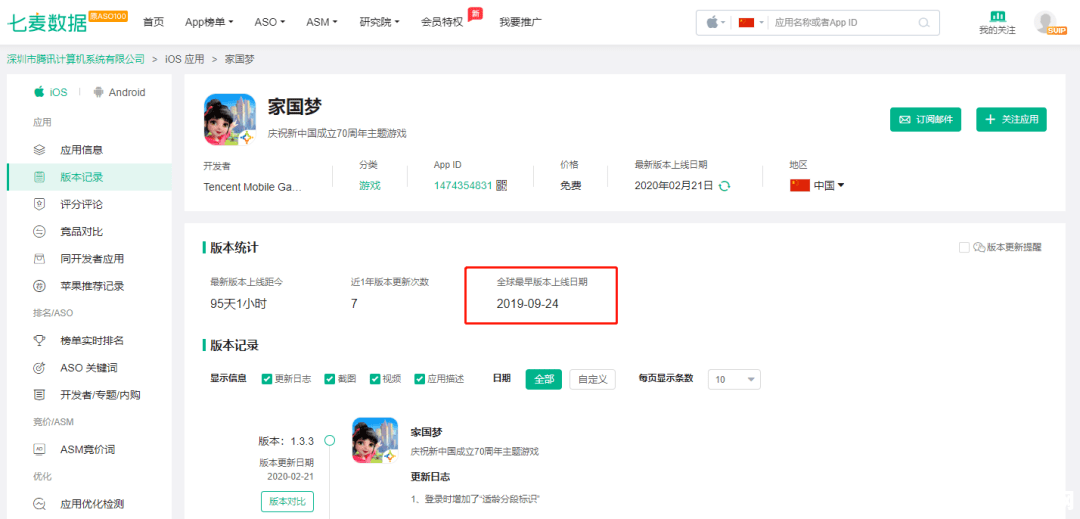The image size is (1080, 519).
Task: Select the 全部 date filter button
Action: pyautogui.click(x=543, y=379)
